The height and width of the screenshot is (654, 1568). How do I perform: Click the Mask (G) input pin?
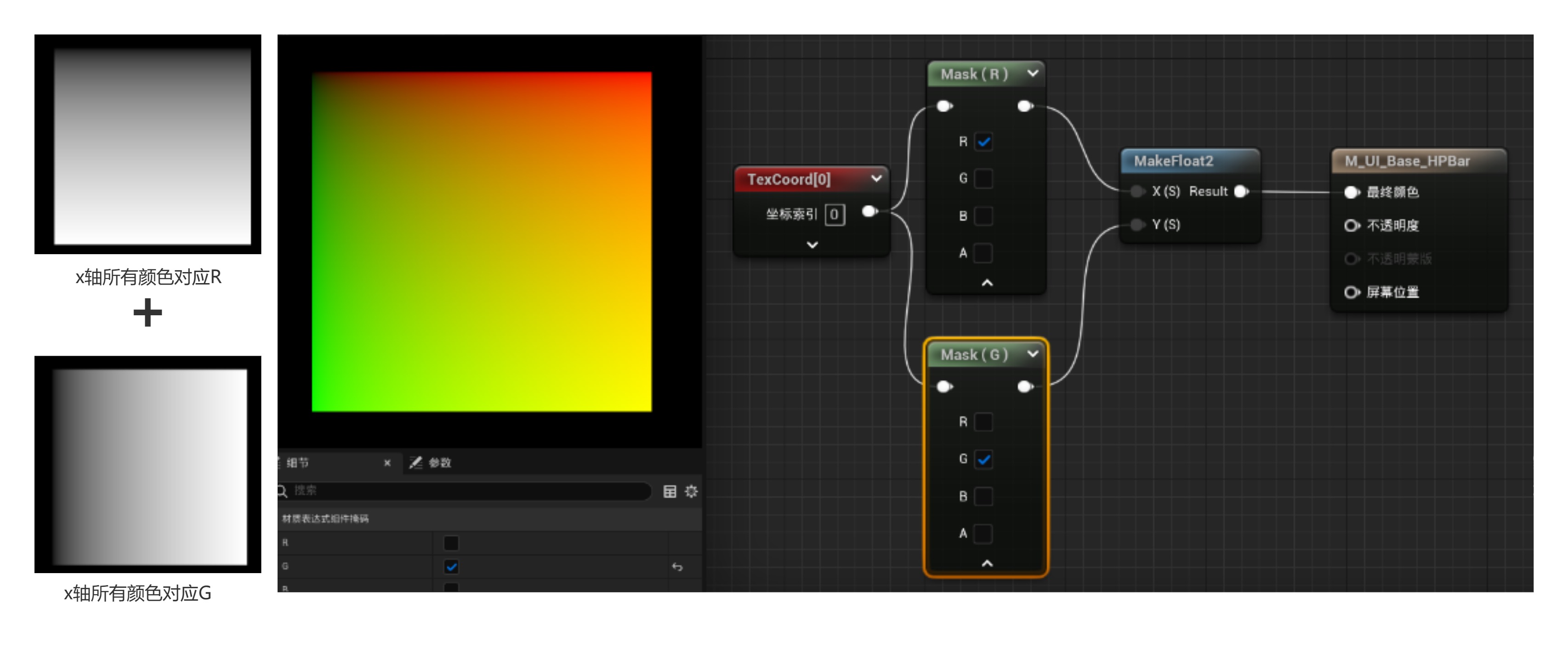[x=944, y=386]
